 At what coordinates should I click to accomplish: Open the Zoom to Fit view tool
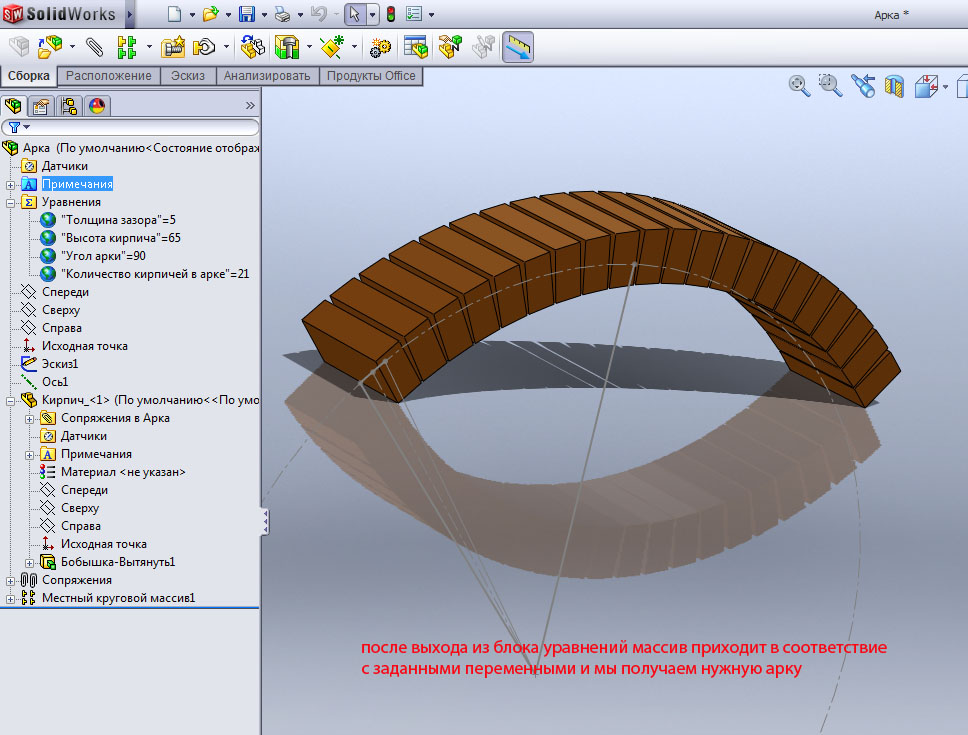click(x=799, y=87)
